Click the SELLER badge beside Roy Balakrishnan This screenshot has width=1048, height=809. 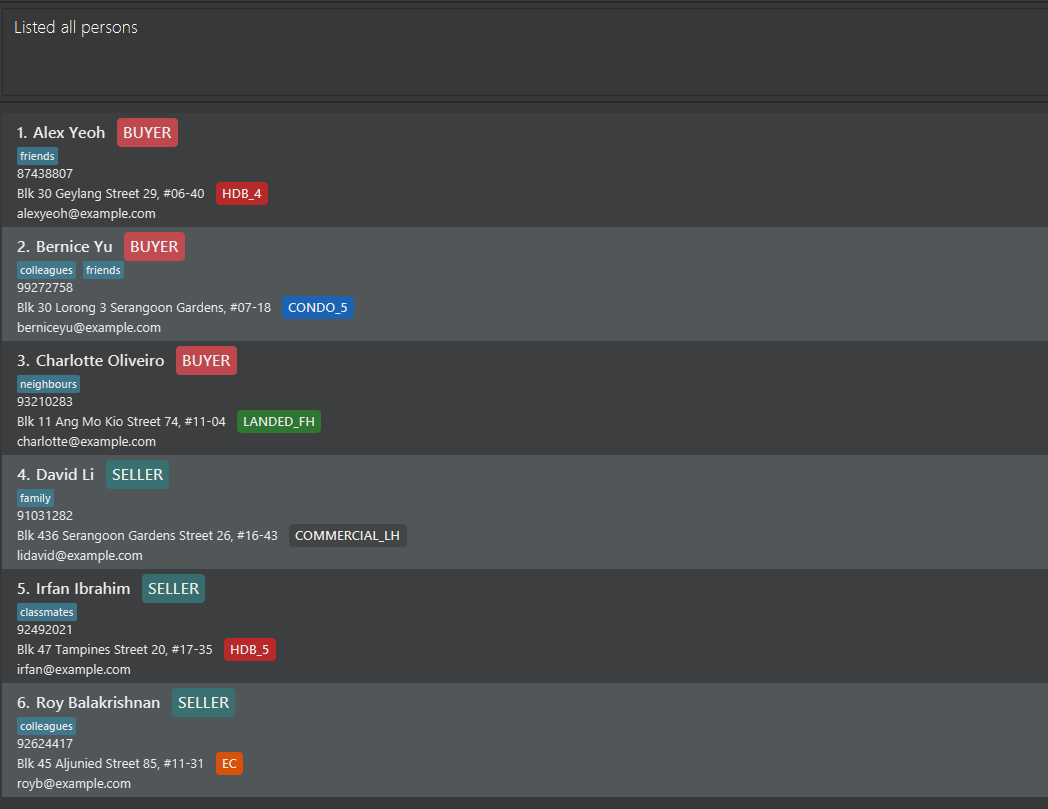coord(203,703)
